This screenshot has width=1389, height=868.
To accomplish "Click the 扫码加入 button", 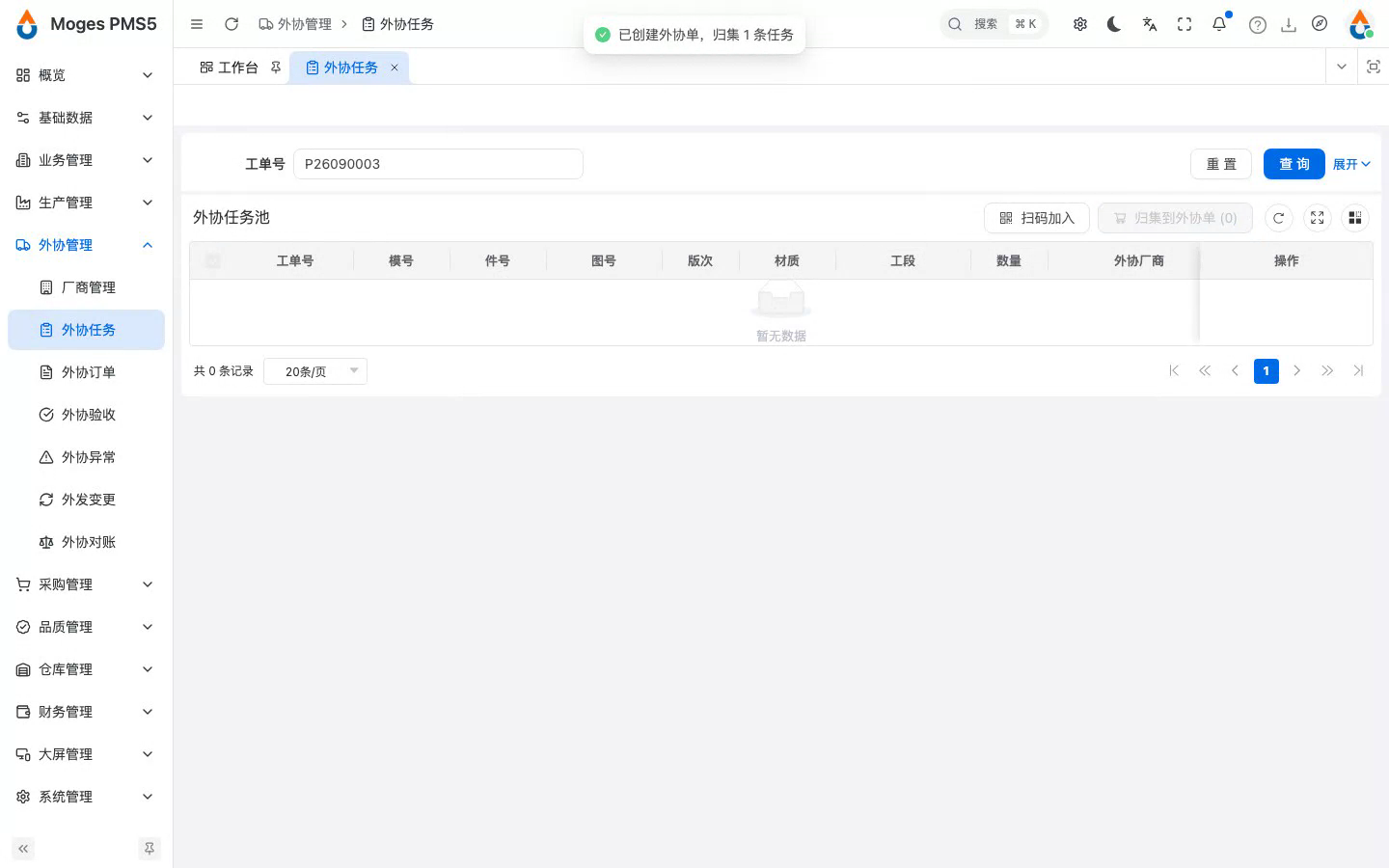I will (x=1037, y=218).
